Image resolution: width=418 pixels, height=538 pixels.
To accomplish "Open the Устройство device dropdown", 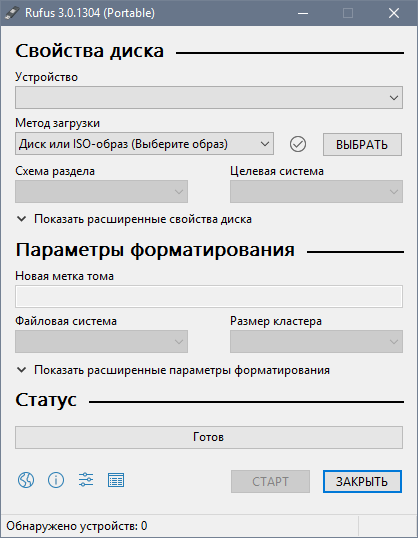I will tap(209, 97).
